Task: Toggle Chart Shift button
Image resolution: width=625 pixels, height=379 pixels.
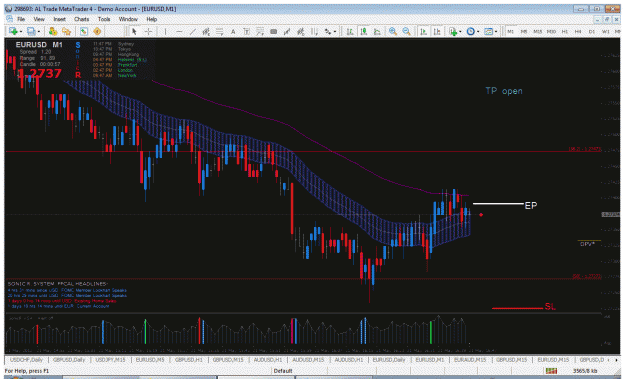Action: coord(437,31)
